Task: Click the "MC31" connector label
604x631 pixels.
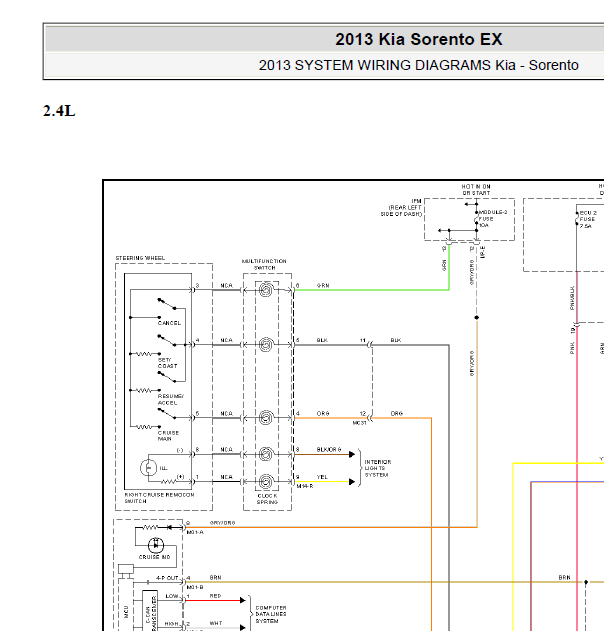Action: click(359, 423)
